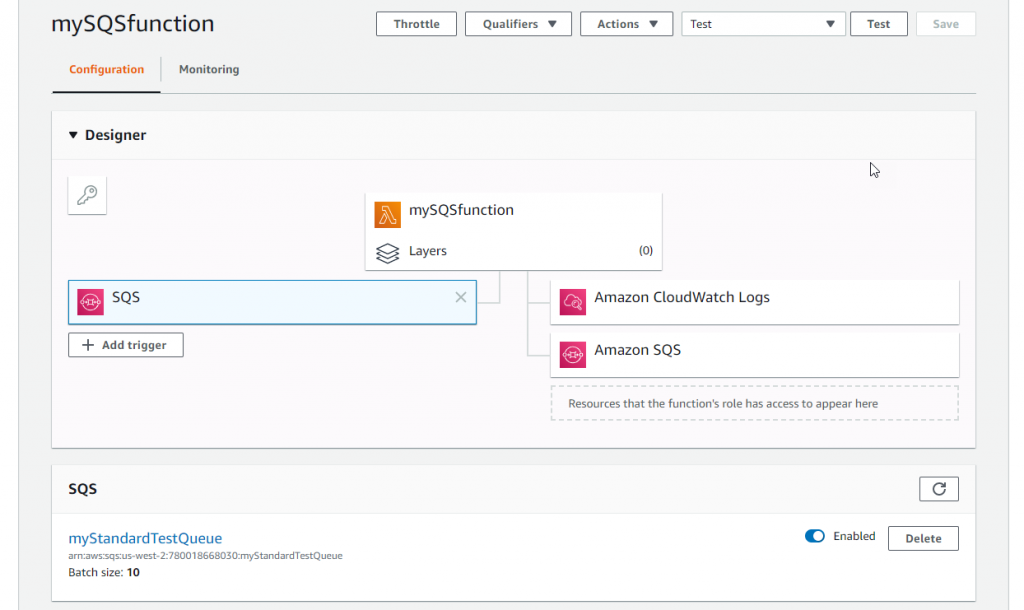1024x610 pixels.
Task: Click the Amazon SQS resource icon
Action: (x=573, y=355)
